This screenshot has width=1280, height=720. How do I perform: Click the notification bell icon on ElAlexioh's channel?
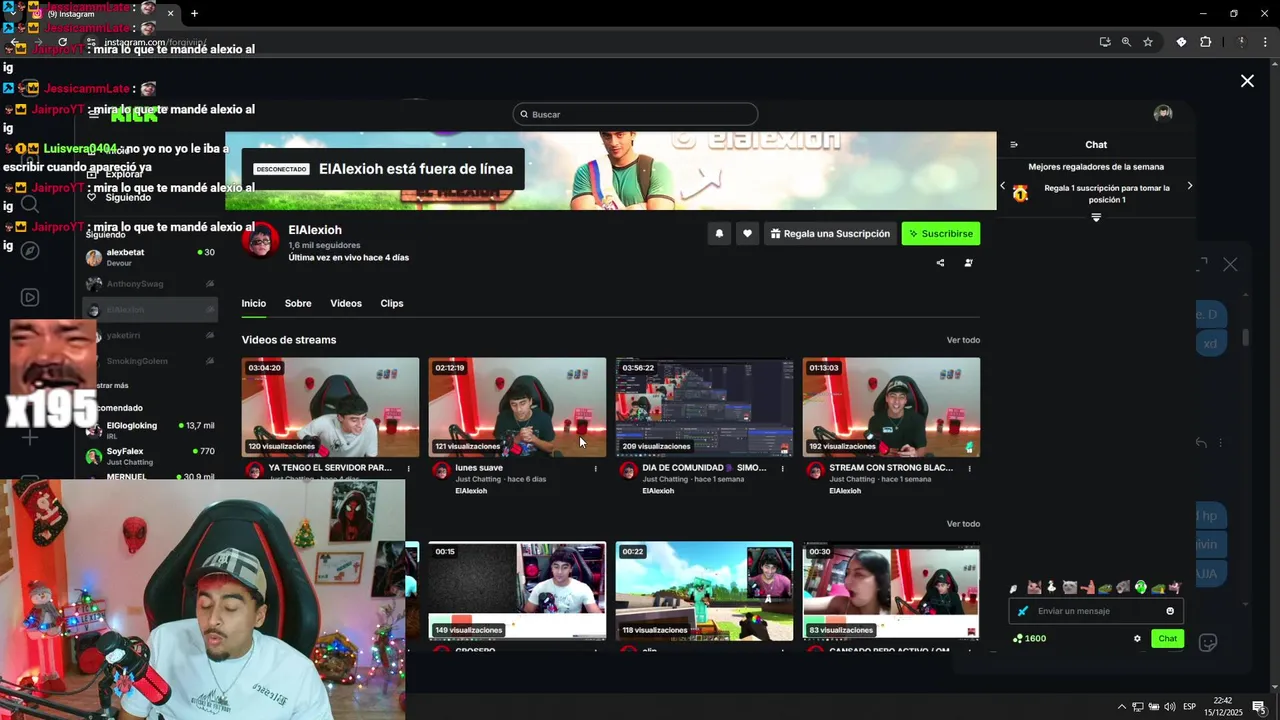(719, 234)
